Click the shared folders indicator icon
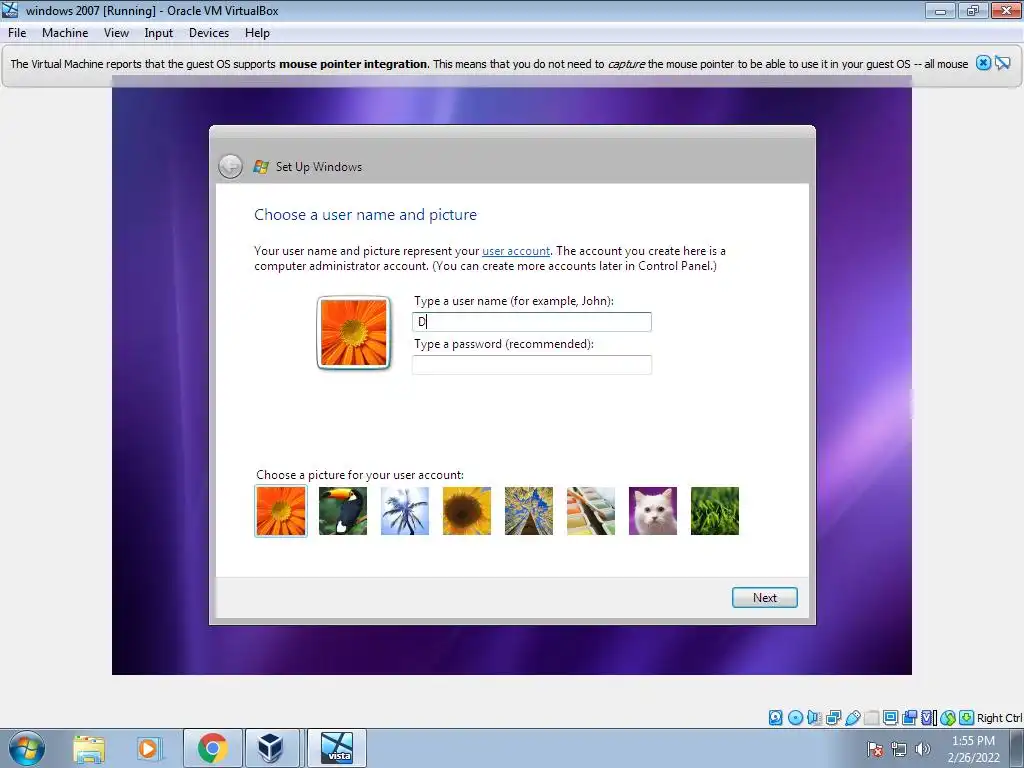This screenshot has height=768, width=1024. (x=871, y=718)
